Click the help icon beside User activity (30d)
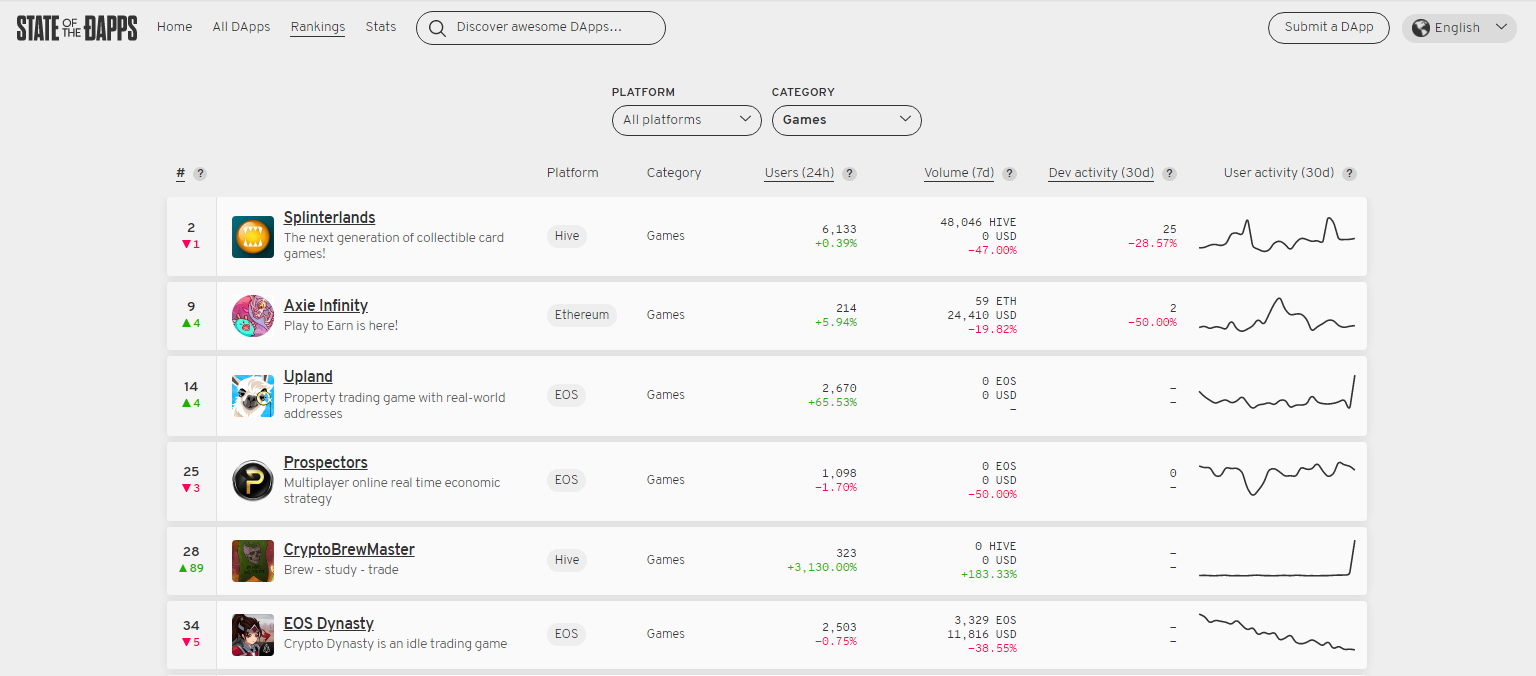This screenshot has width=1536, height=676. pyautogui.click(x=1349, y=174)
